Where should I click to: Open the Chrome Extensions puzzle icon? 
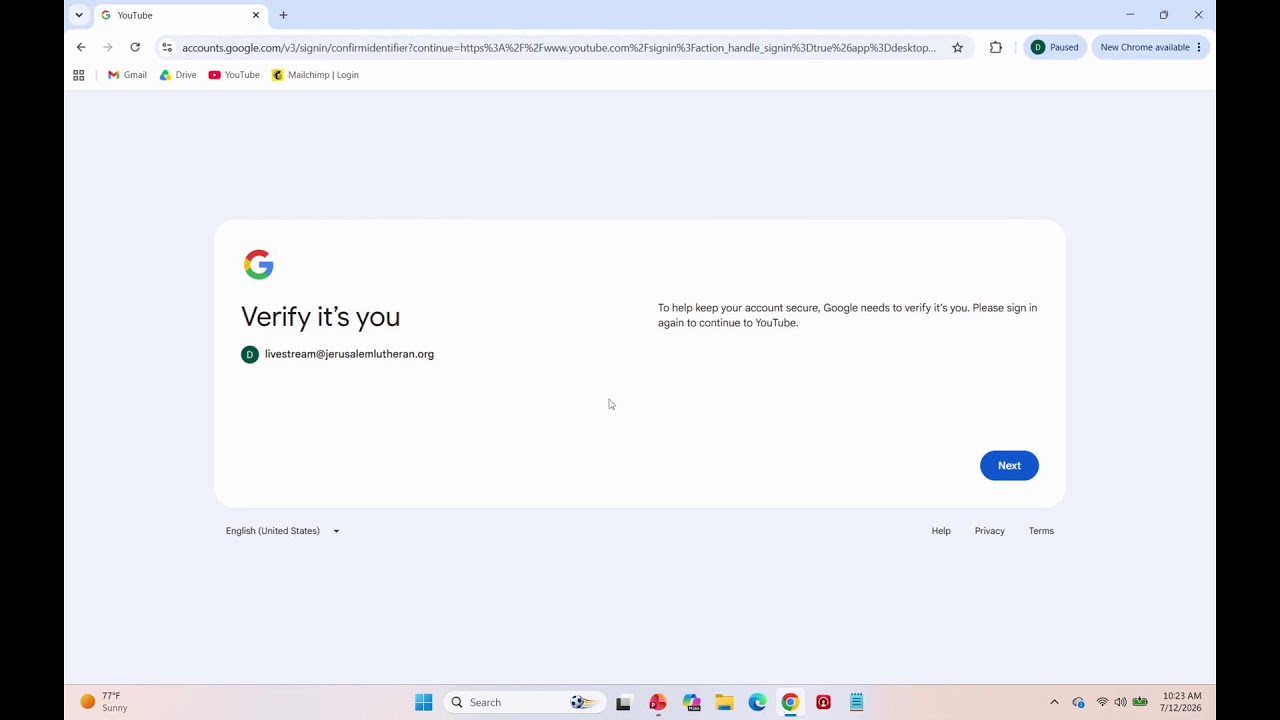click(995, 47)
